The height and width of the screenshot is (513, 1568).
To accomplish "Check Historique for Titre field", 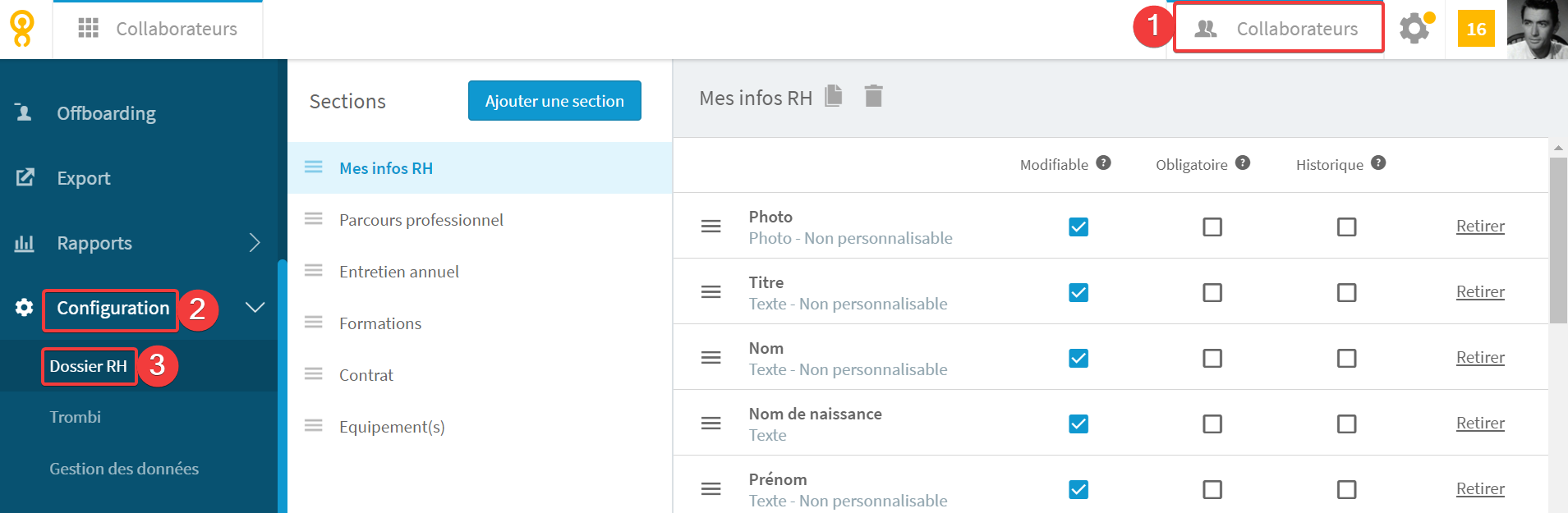I will click(1346, 292).
